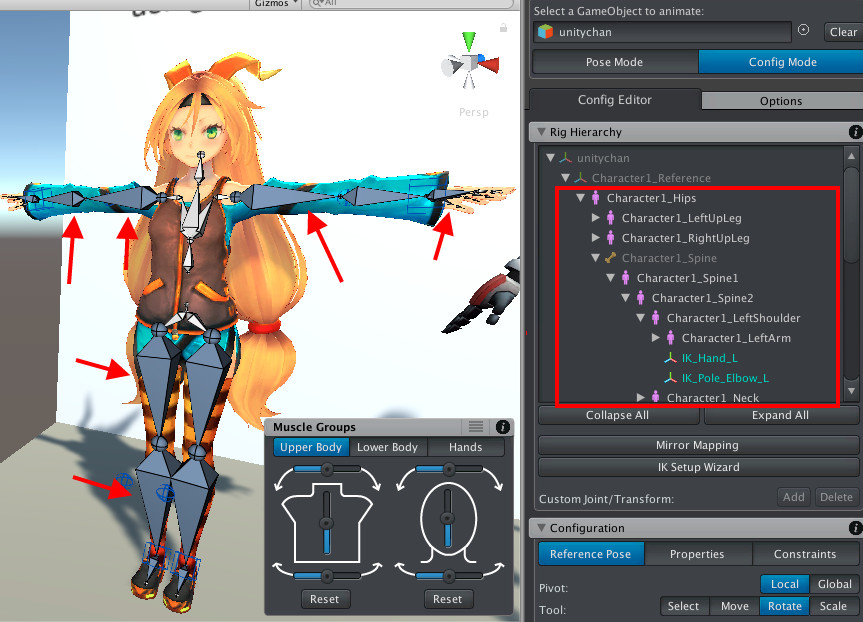Click the Character1_Spine2 humanoid icon
Screen dimensions: 863x622
tap(641, 298)
